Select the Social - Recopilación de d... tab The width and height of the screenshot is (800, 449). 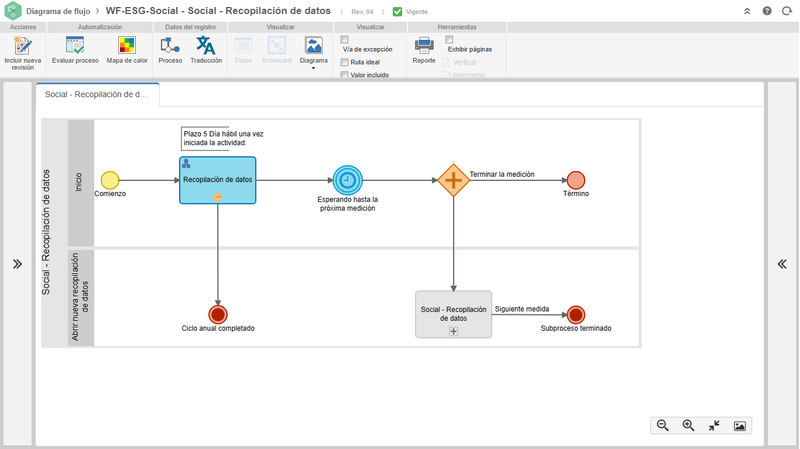click(x=97, y=94)
